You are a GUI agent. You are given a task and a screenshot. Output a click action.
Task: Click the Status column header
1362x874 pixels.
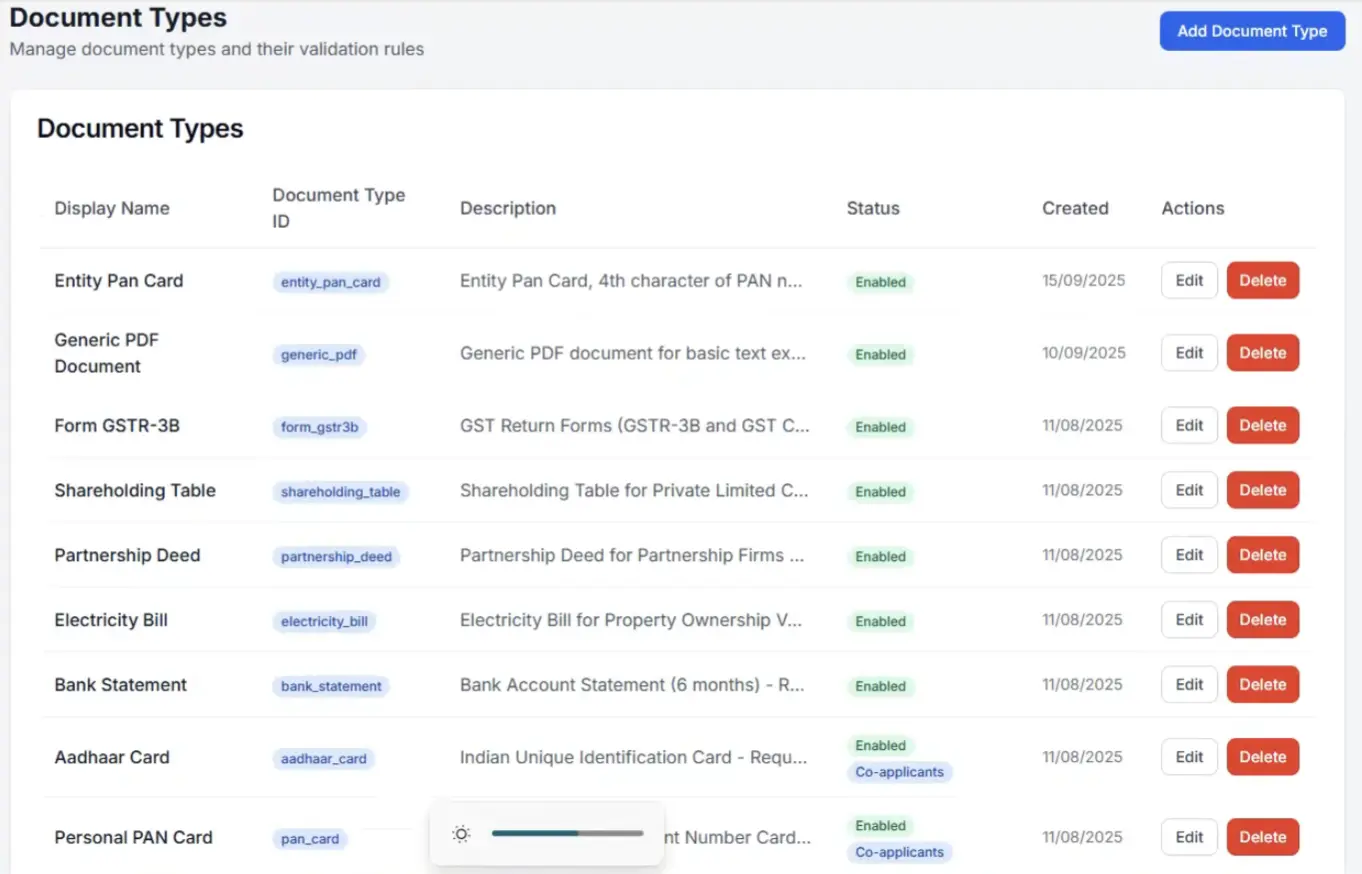(873, 208)
